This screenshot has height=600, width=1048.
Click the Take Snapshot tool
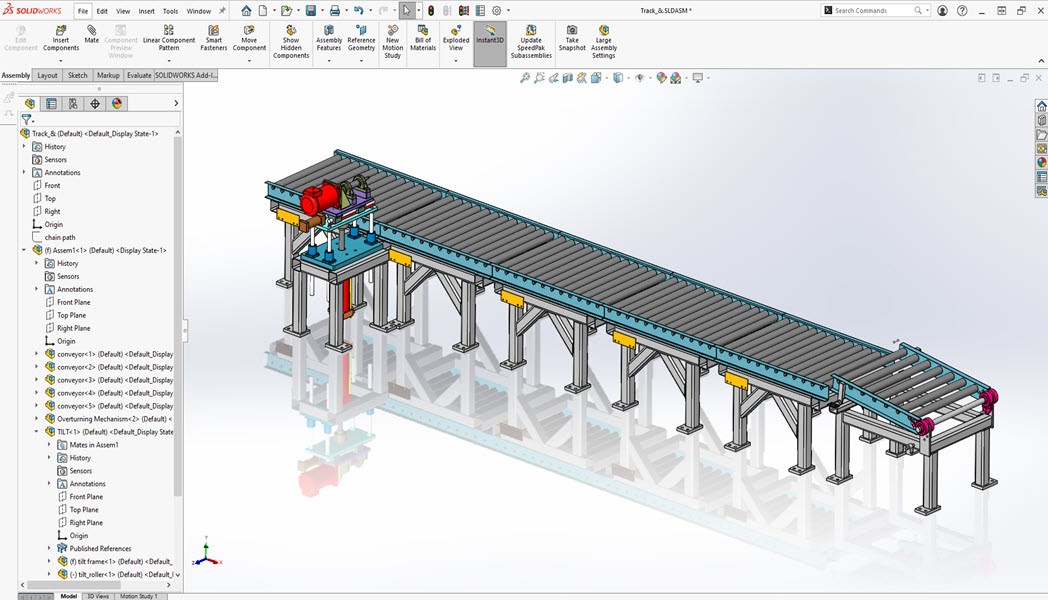tap(572, 39)
